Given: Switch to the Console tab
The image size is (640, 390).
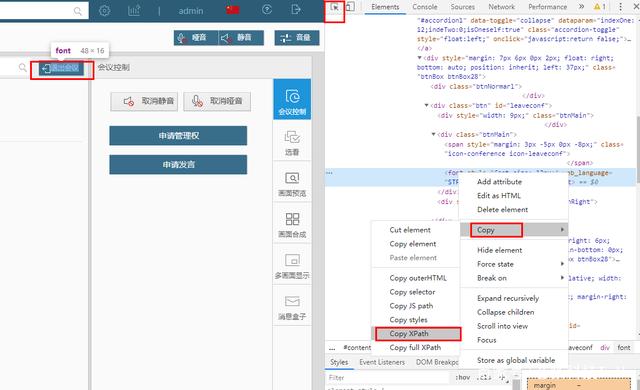Looking at the screenshot, I should (x=424, y=7).
